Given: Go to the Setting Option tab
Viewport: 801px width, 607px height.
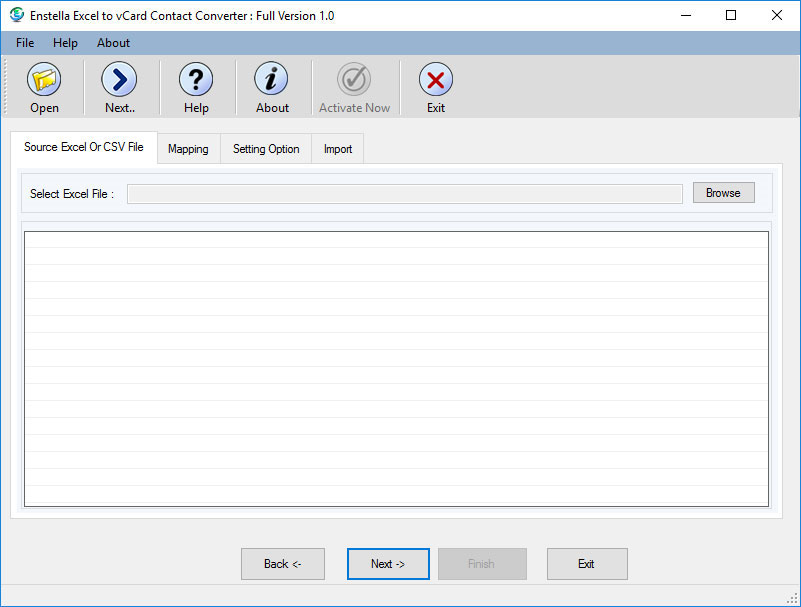Looking at the screenshot, I should 266,149.
